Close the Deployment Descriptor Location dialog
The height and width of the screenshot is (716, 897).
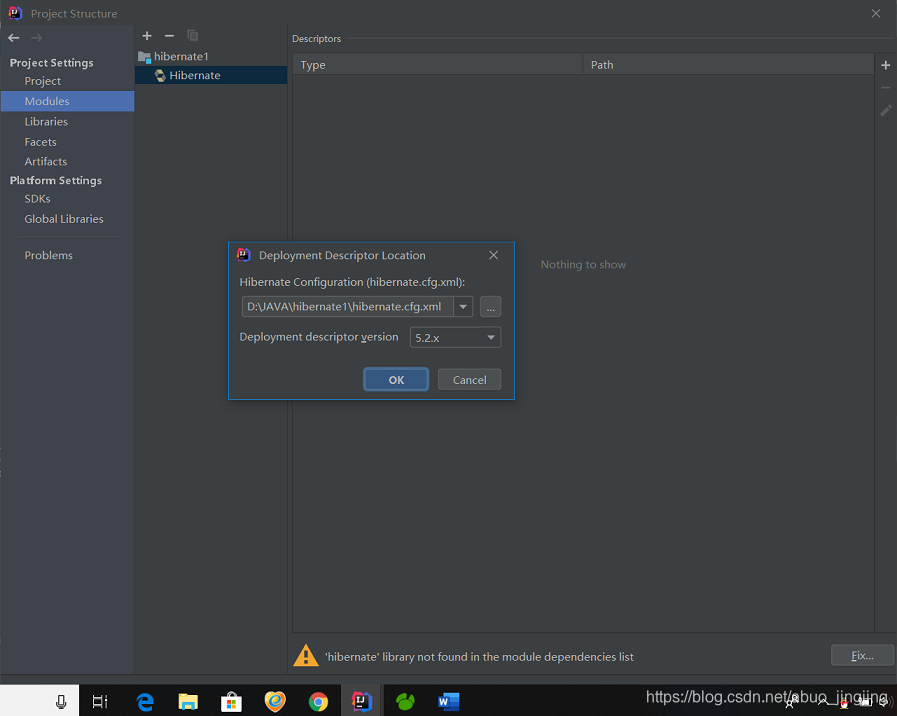tap(494, 255)
